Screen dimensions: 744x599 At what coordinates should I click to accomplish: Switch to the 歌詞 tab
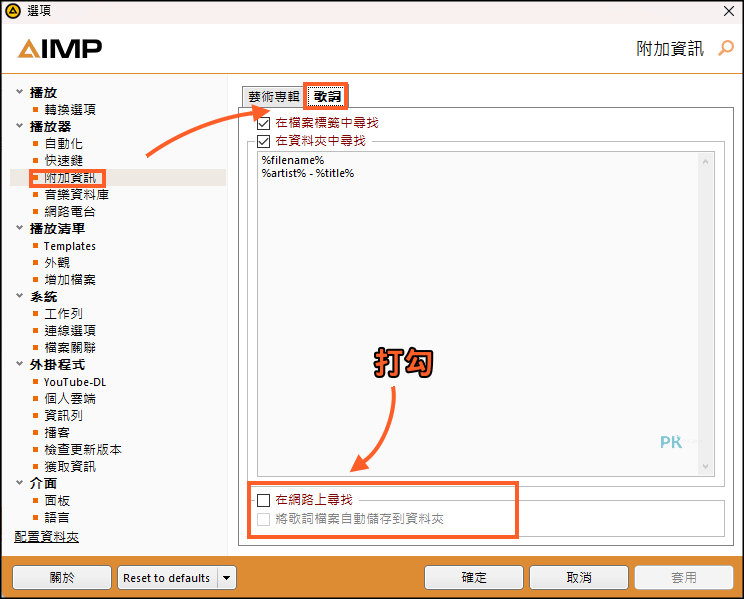click(x=327, y=96)
